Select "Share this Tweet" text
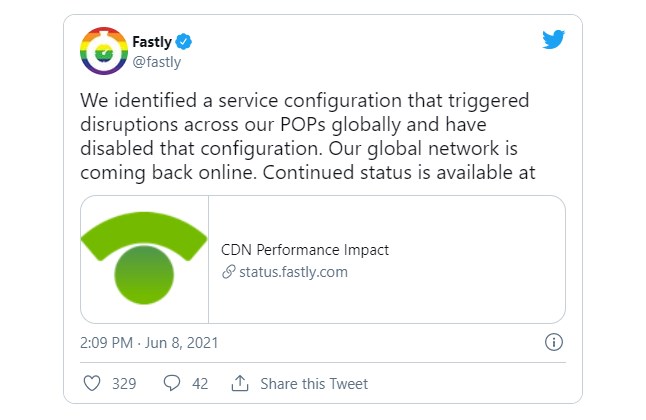The height and width of the screenshot is (420, 646). pos(314,384)
